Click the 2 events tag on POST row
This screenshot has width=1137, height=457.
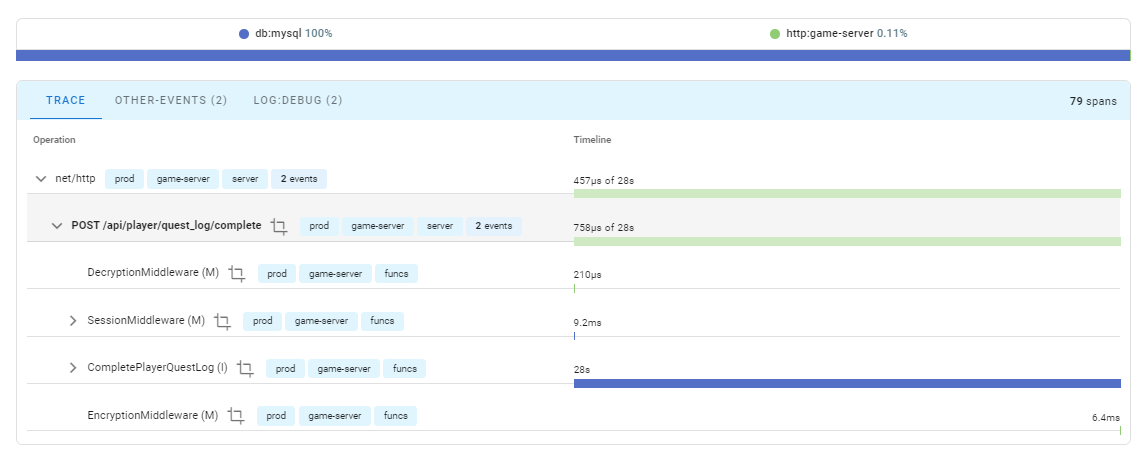click(494, 226)
